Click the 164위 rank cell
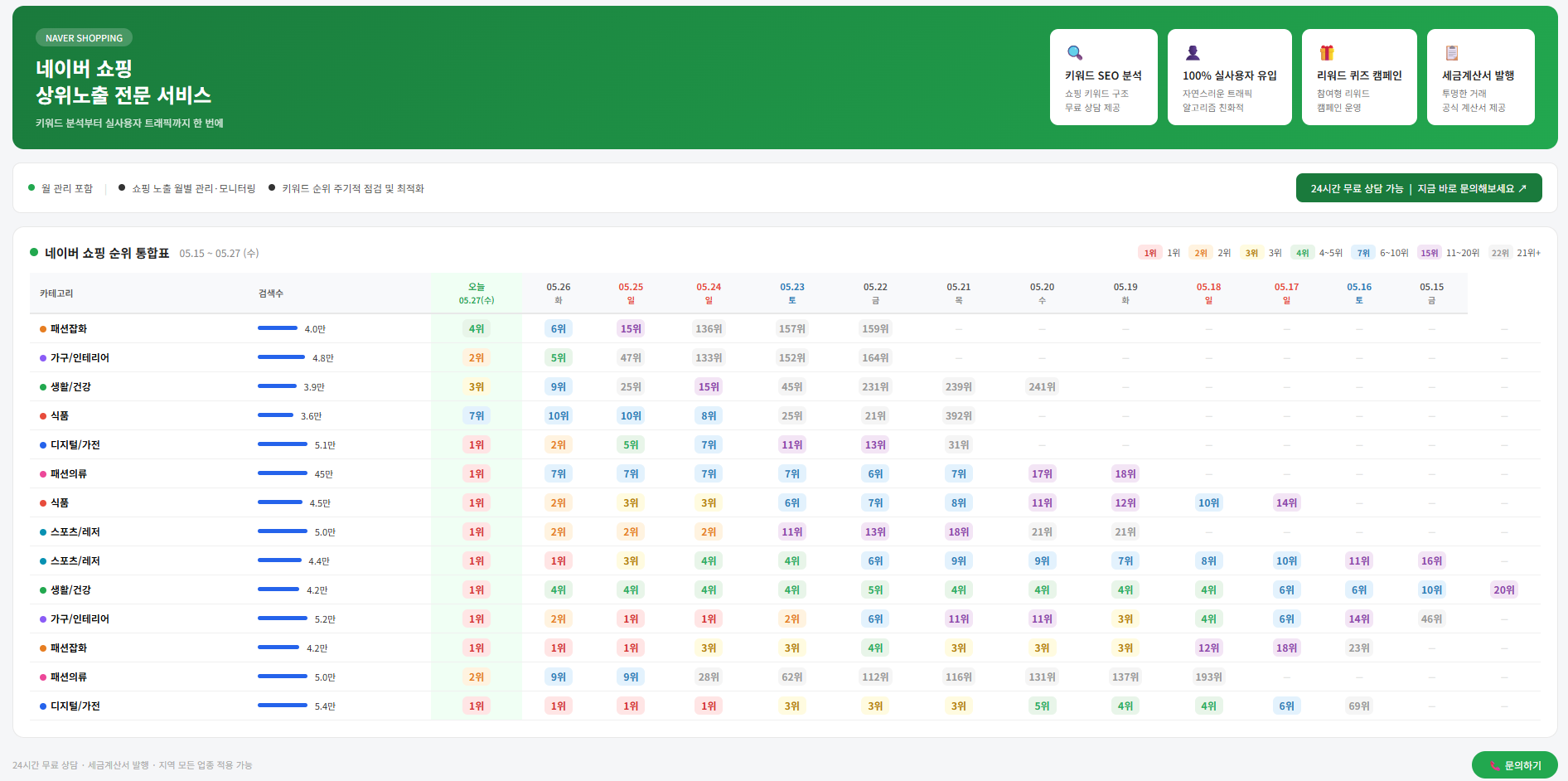The width and height of the screenshot is (1568, 781). coord(875,357)
